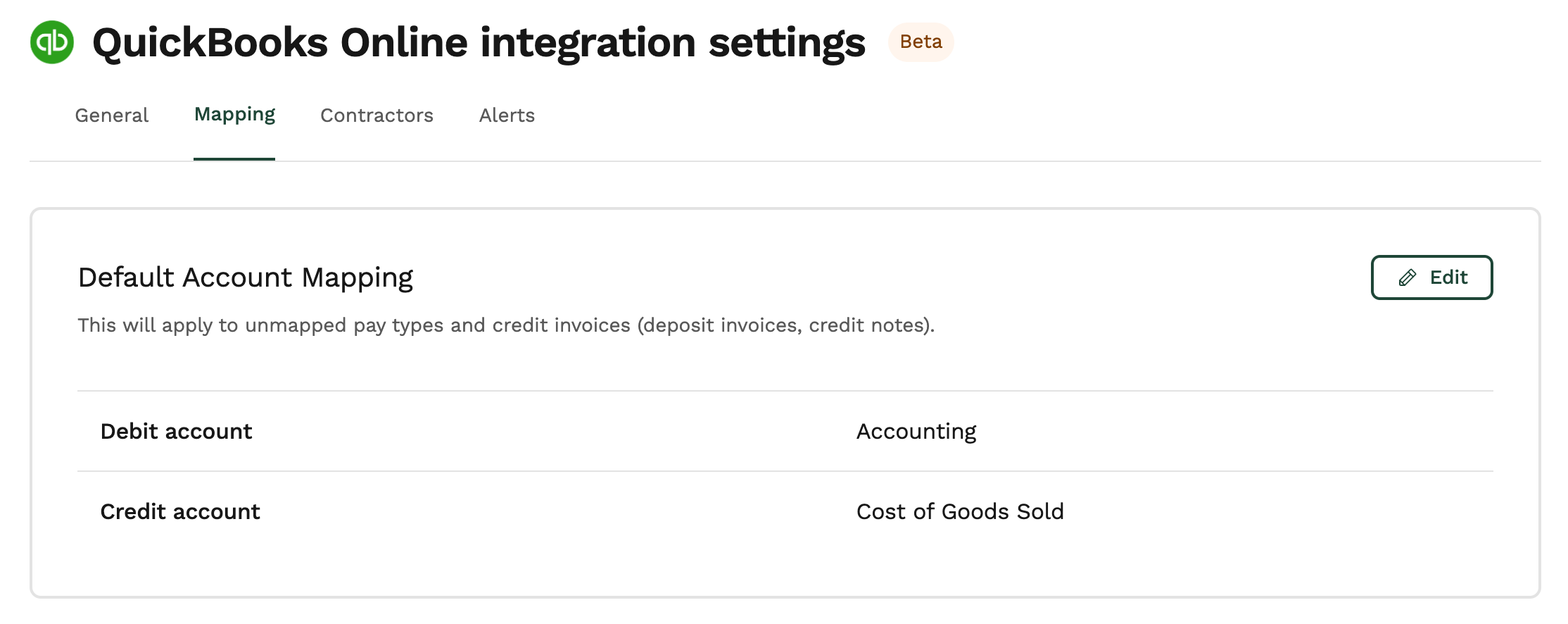Viewport: 1568px width, 624px height.
Task: Click the word Mapping in the heading
Action: 357,277
